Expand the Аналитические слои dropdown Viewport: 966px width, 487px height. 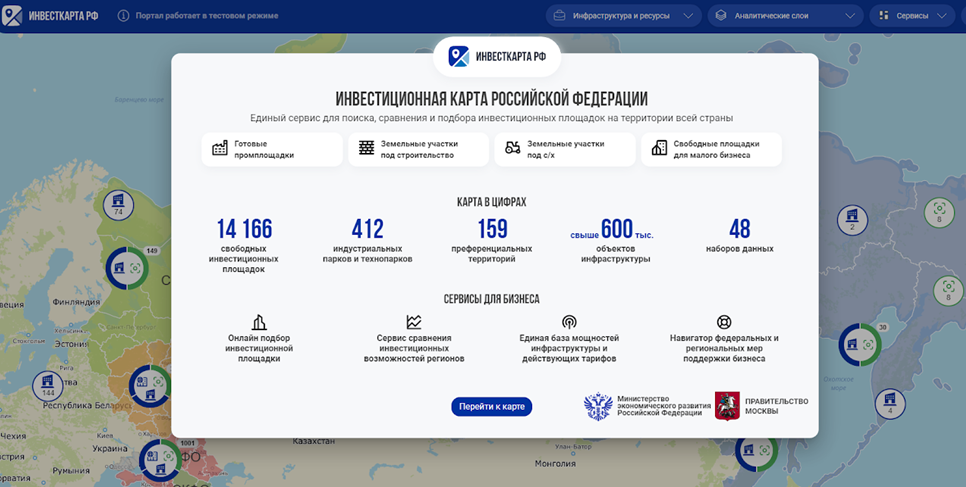(784, 16)
